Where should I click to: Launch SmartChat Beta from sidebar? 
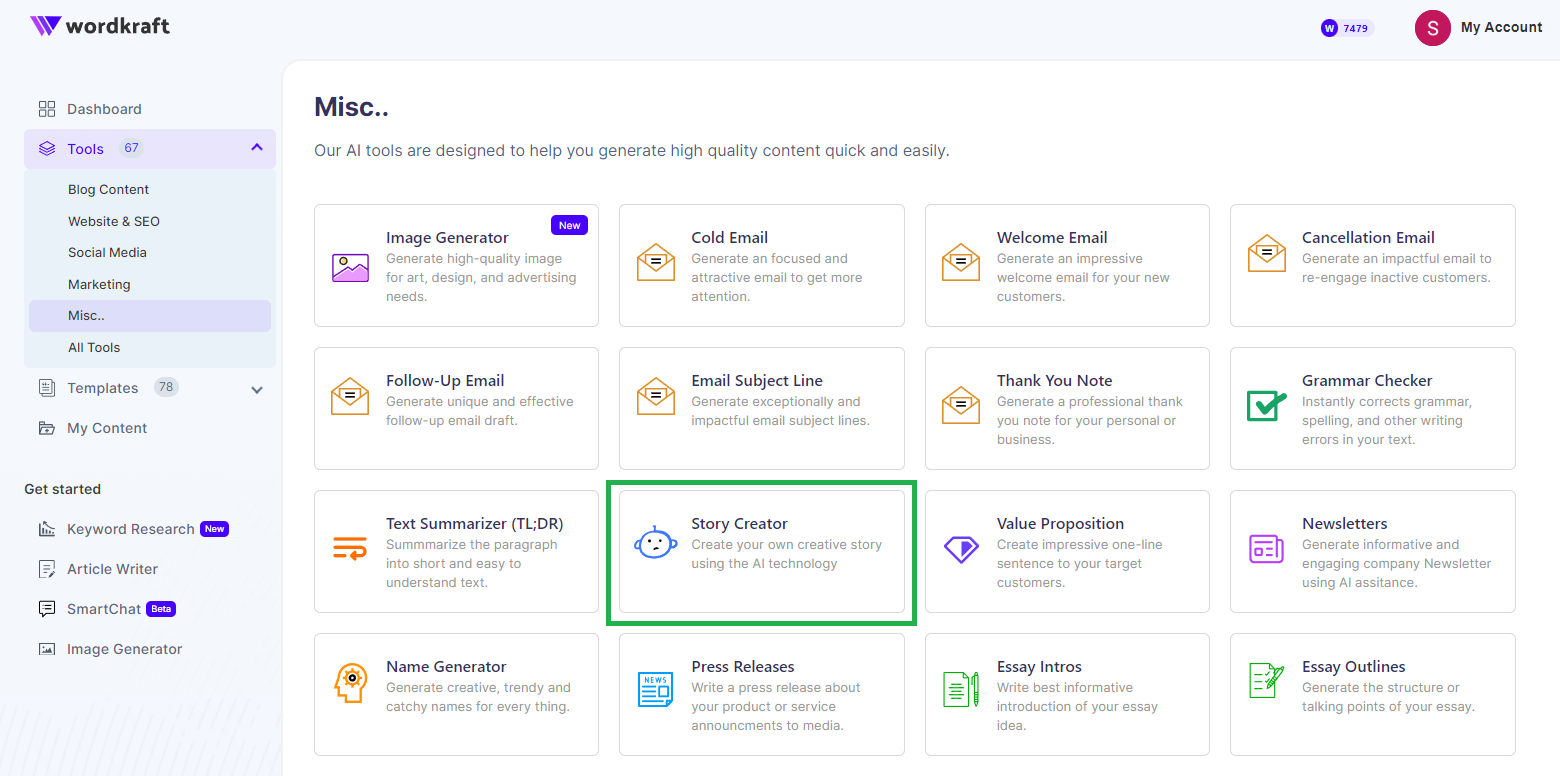pyautogui.click(x=102, y=609)
